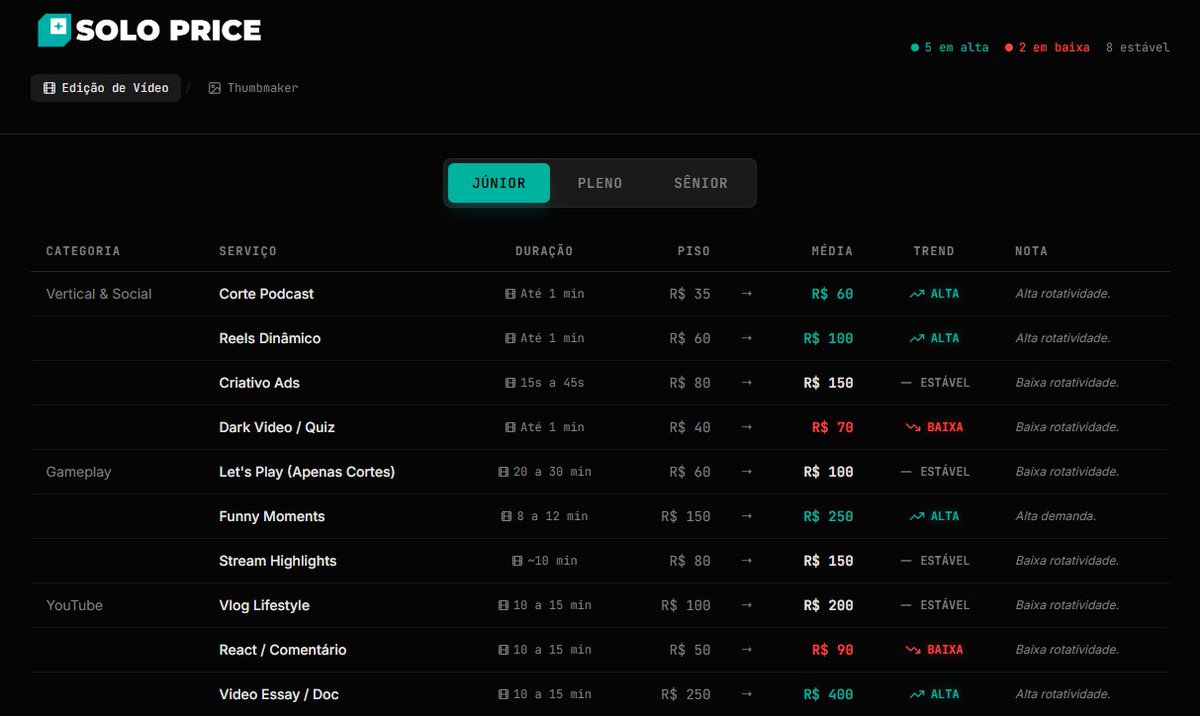
Task: Click the film duration icon for Reels Dinâmico
Action: point(510,338)
